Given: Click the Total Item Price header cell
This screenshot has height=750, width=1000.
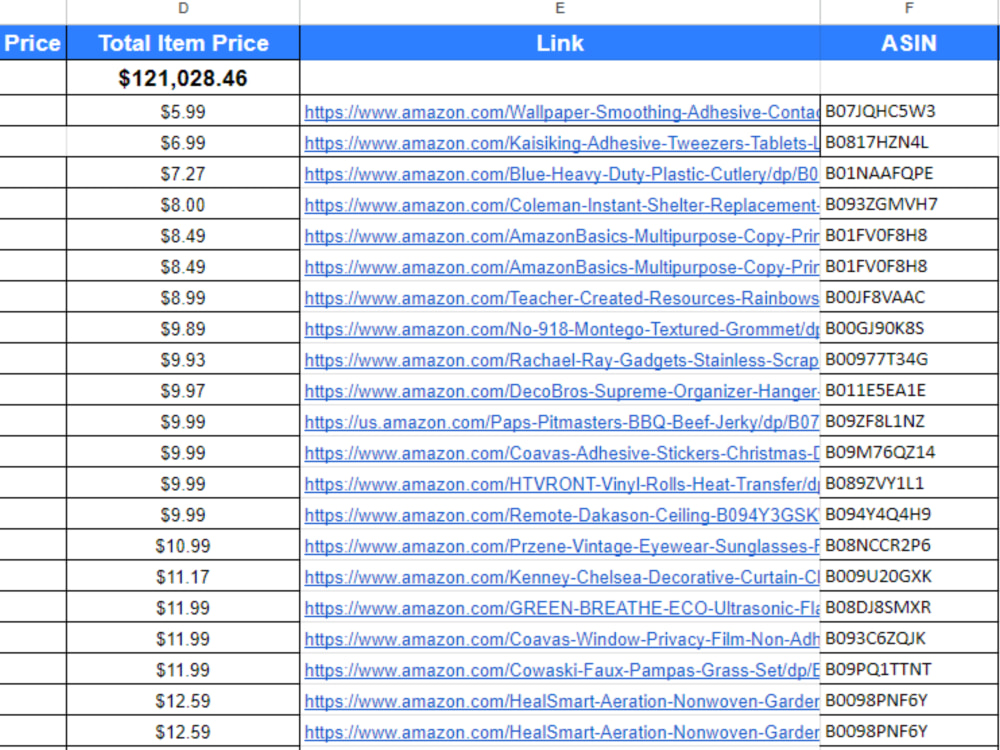Looking at the screenshot, I should [183, 43].
